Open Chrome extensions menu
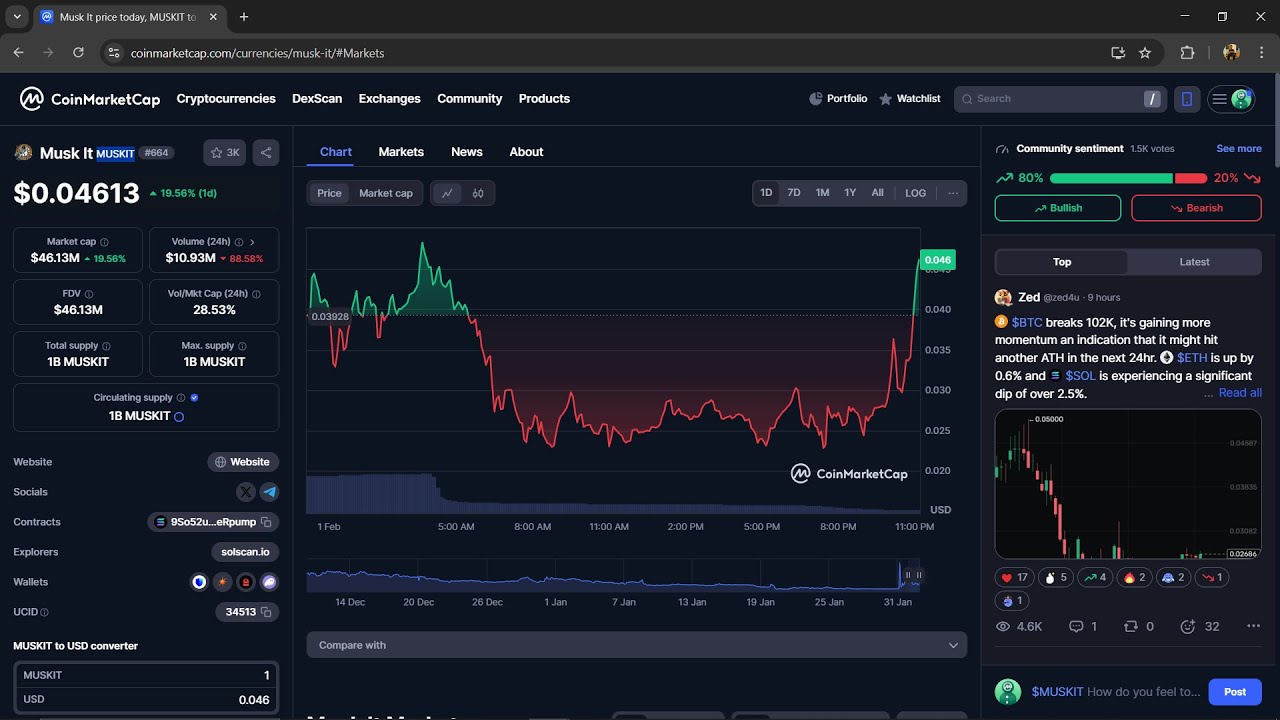 click(x=1188, y=53)
